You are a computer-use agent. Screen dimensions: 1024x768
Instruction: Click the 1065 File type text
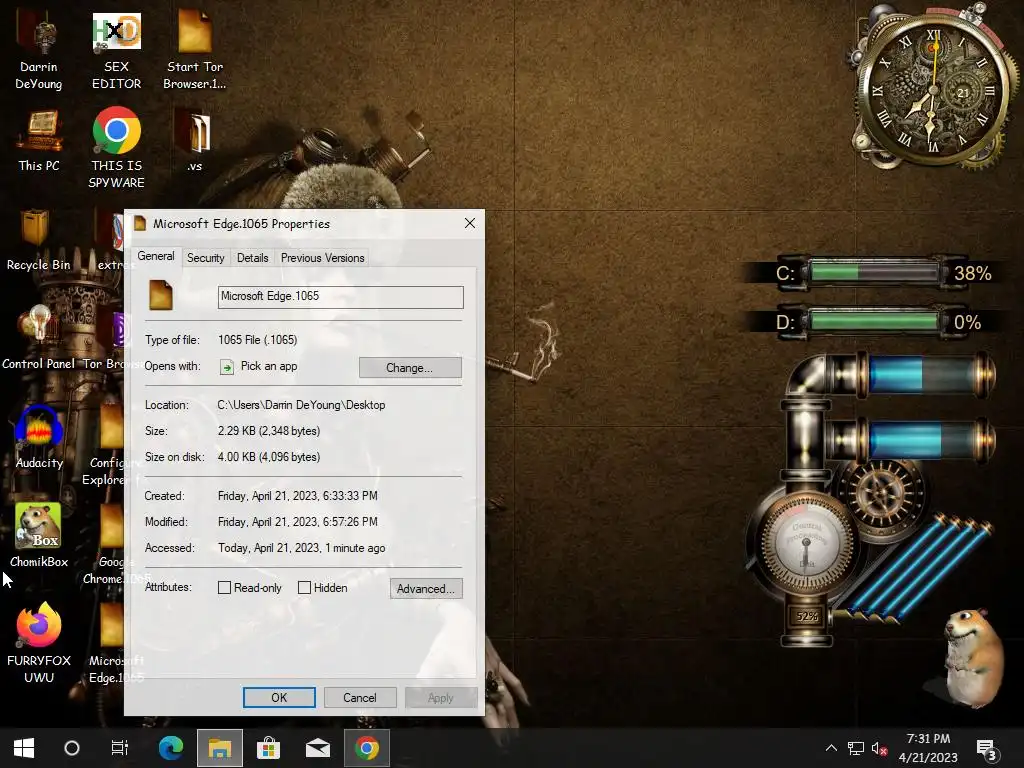point(257,340)
